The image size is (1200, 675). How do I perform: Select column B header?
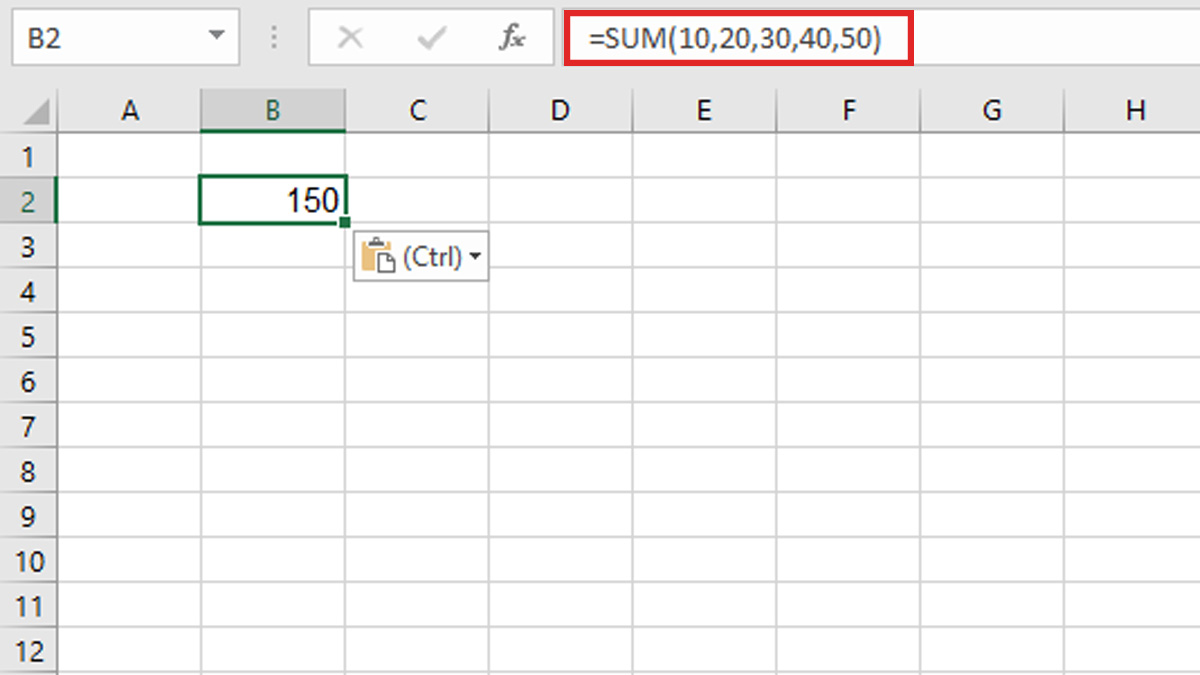[x=273, y=111]
